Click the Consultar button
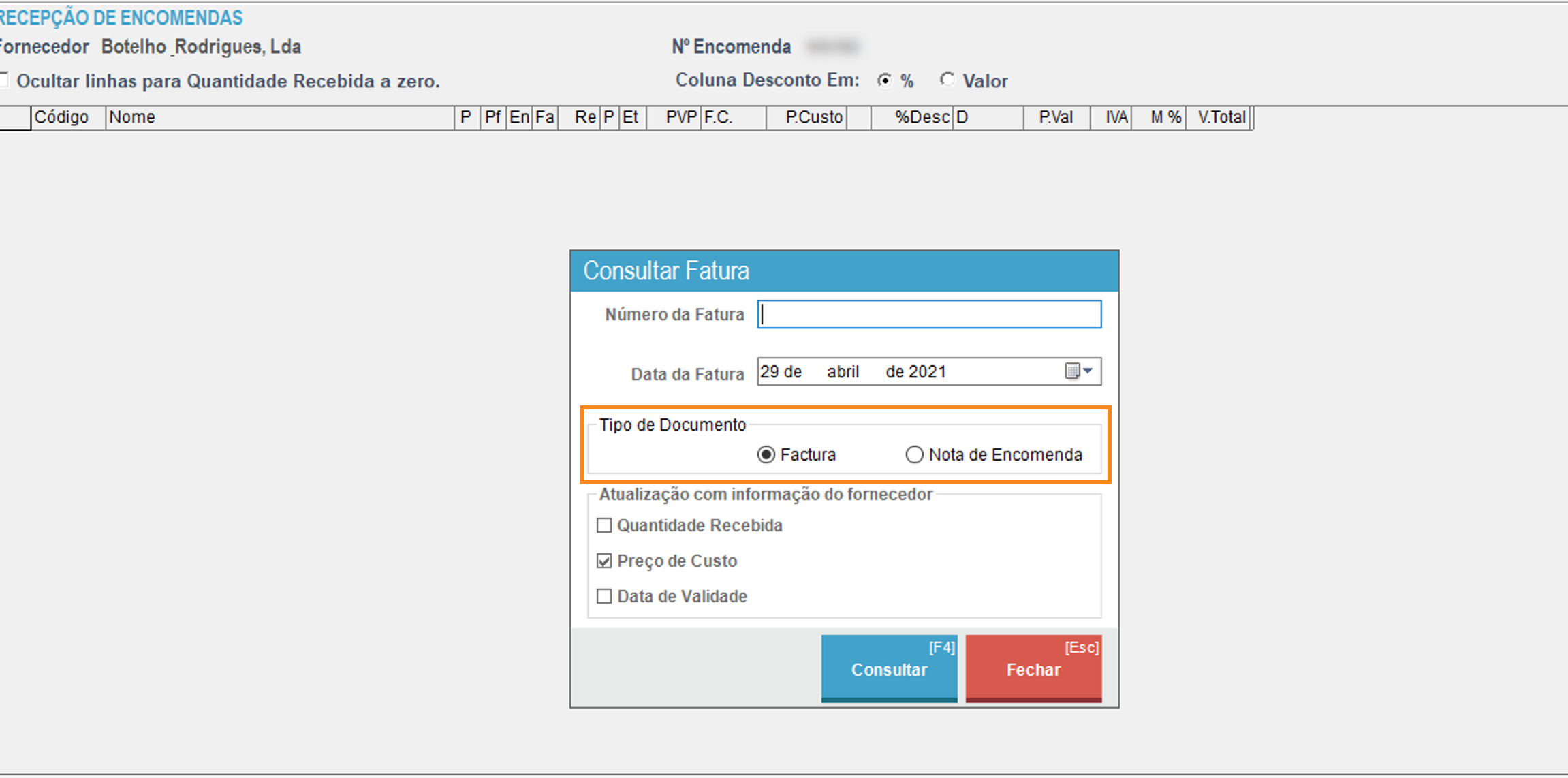The height and width of the screenshot is (778, 1568). 889,668
